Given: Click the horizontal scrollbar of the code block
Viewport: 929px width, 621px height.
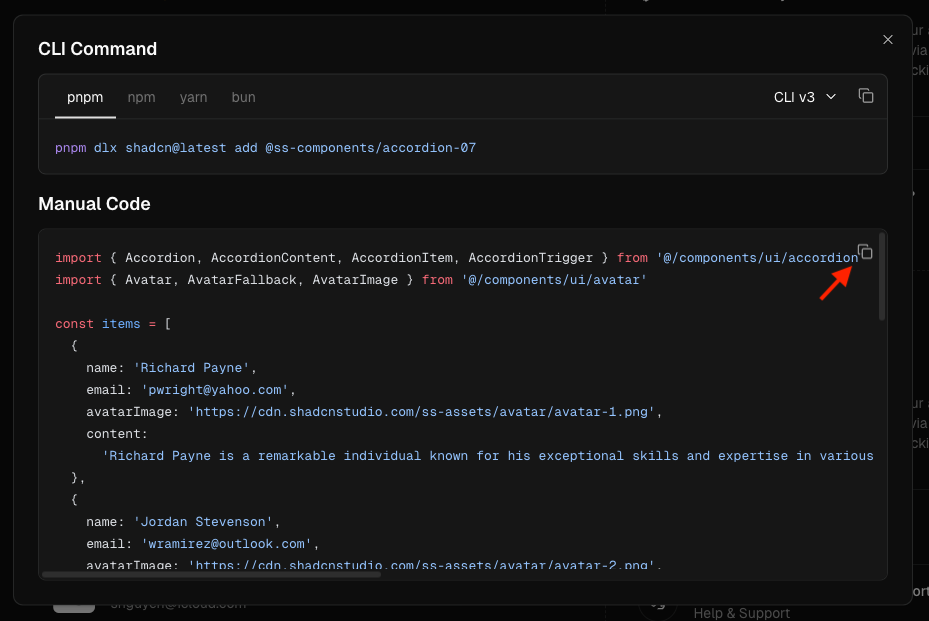Looking at the screenshot, I should pyautogui.click(x=212, y=574).
